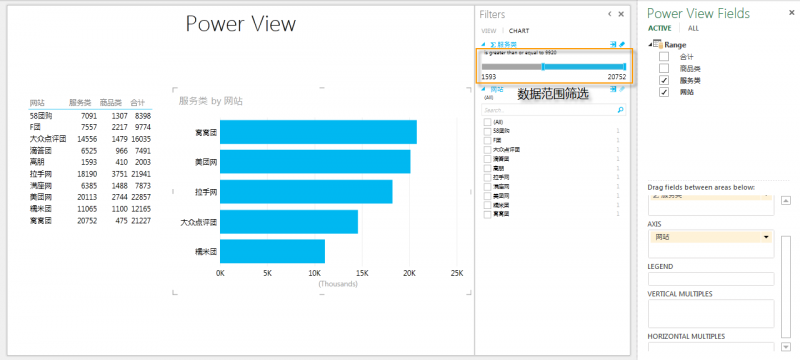Click chart title 服务类 by 网站
The image size is (800, 360).
tap(210, 101)
